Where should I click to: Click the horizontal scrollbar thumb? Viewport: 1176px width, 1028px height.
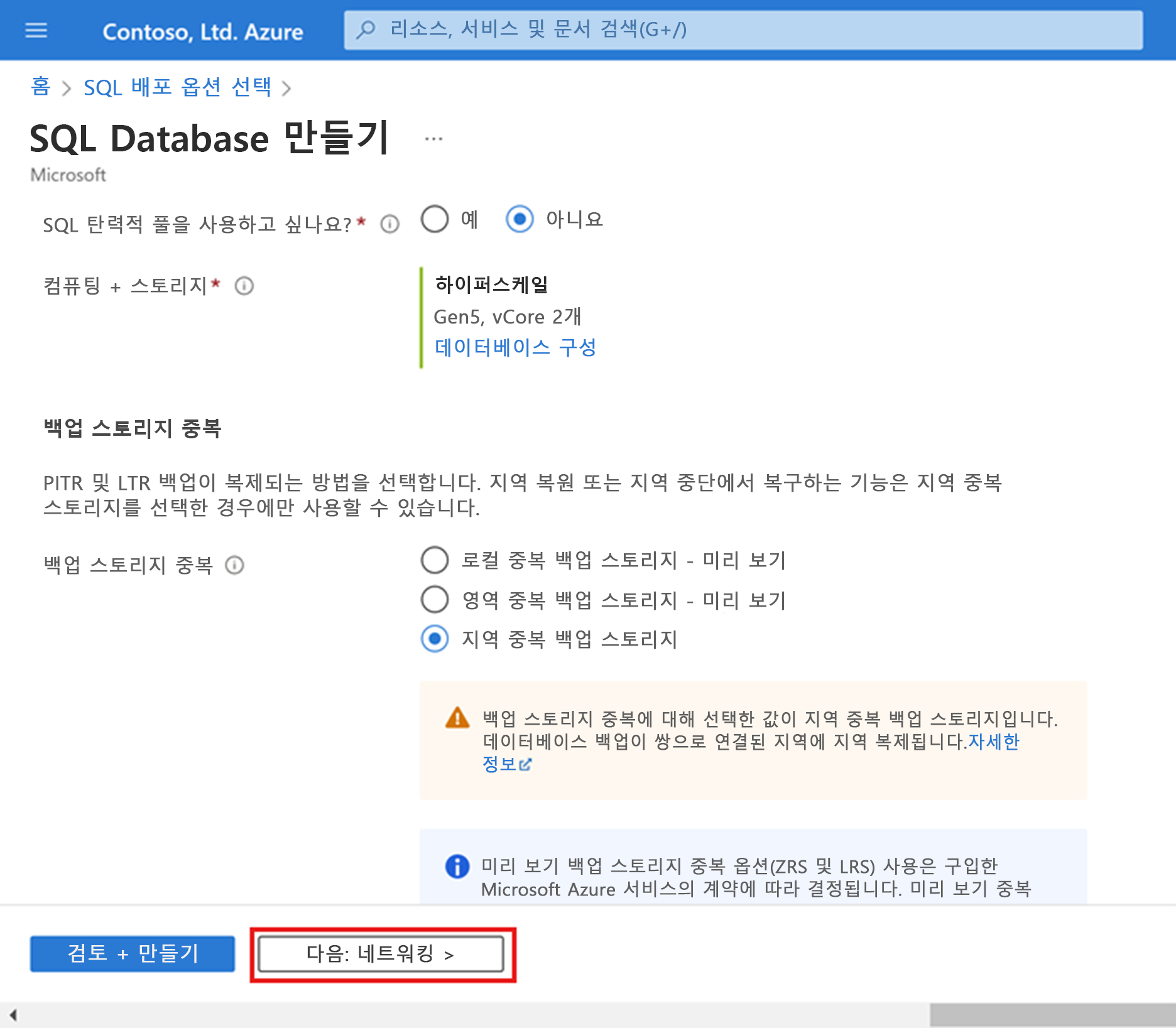1052,1014
